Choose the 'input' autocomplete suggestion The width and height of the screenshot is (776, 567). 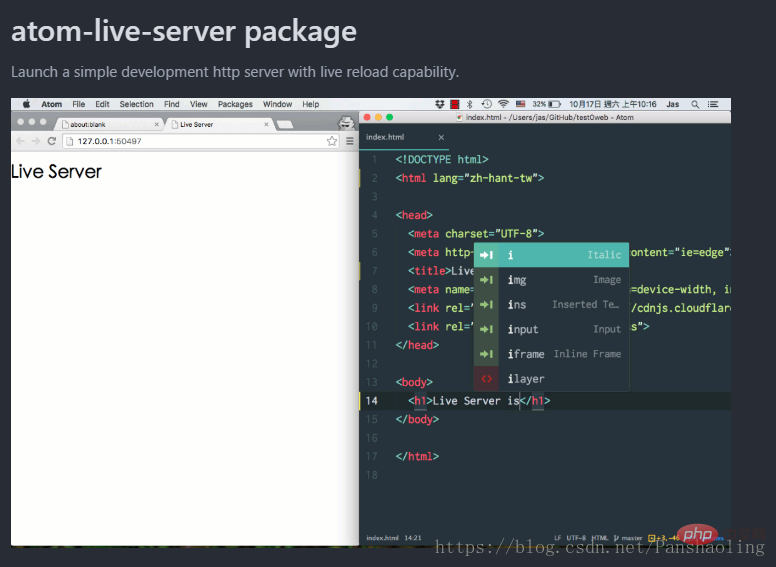pos(551,329)
